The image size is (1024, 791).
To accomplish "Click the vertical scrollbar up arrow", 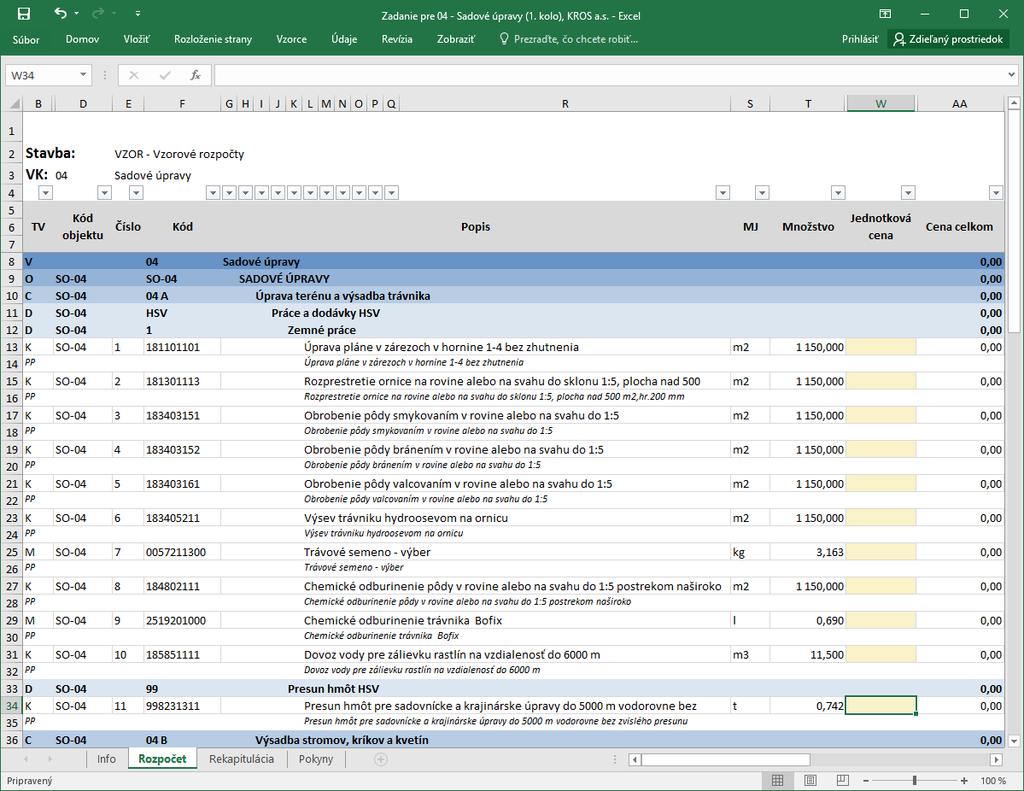I will tap(1014, 103).
